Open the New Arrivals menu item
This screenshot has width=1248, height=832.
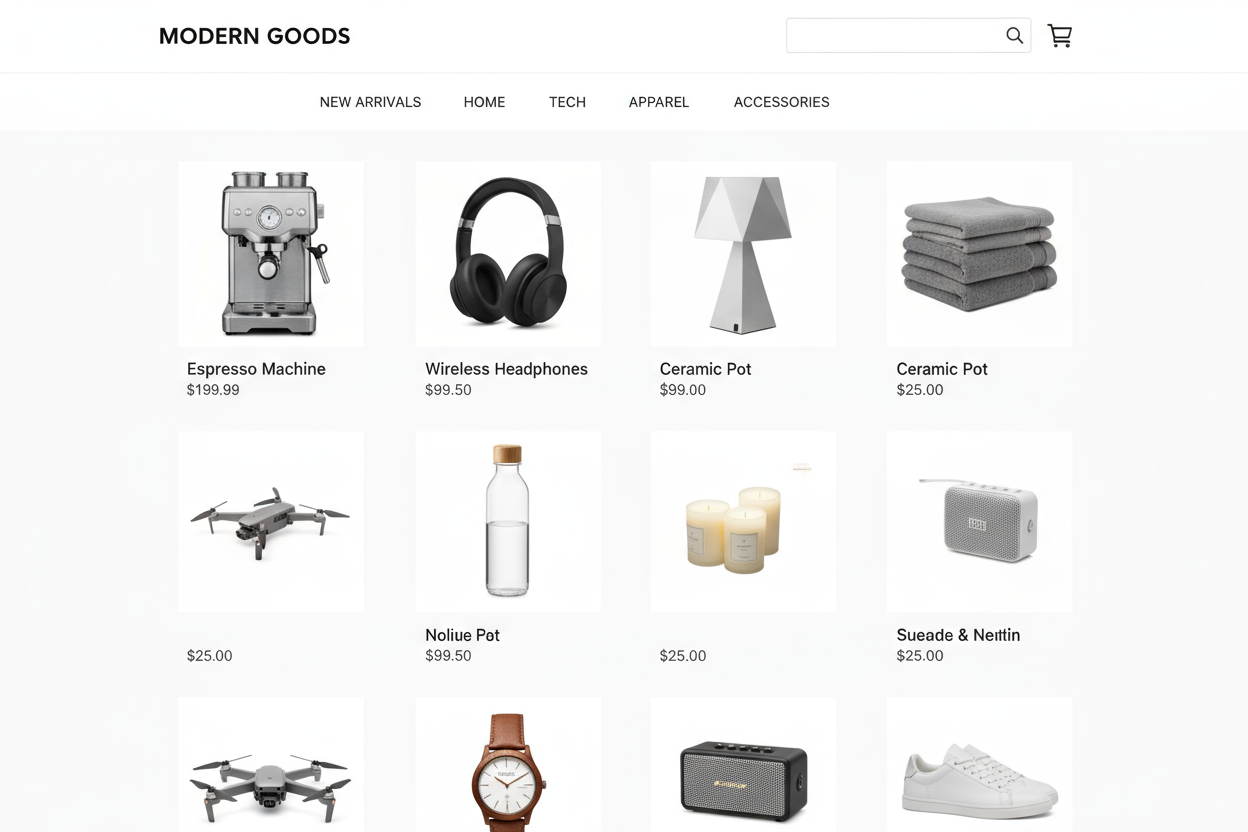370,102
